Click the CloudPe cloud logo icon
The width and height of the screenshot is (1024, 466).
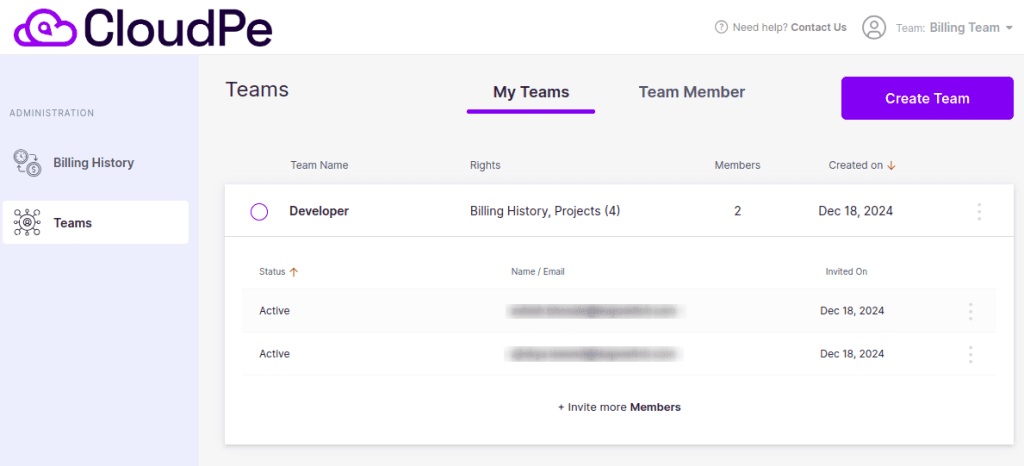tap(44, 27)
